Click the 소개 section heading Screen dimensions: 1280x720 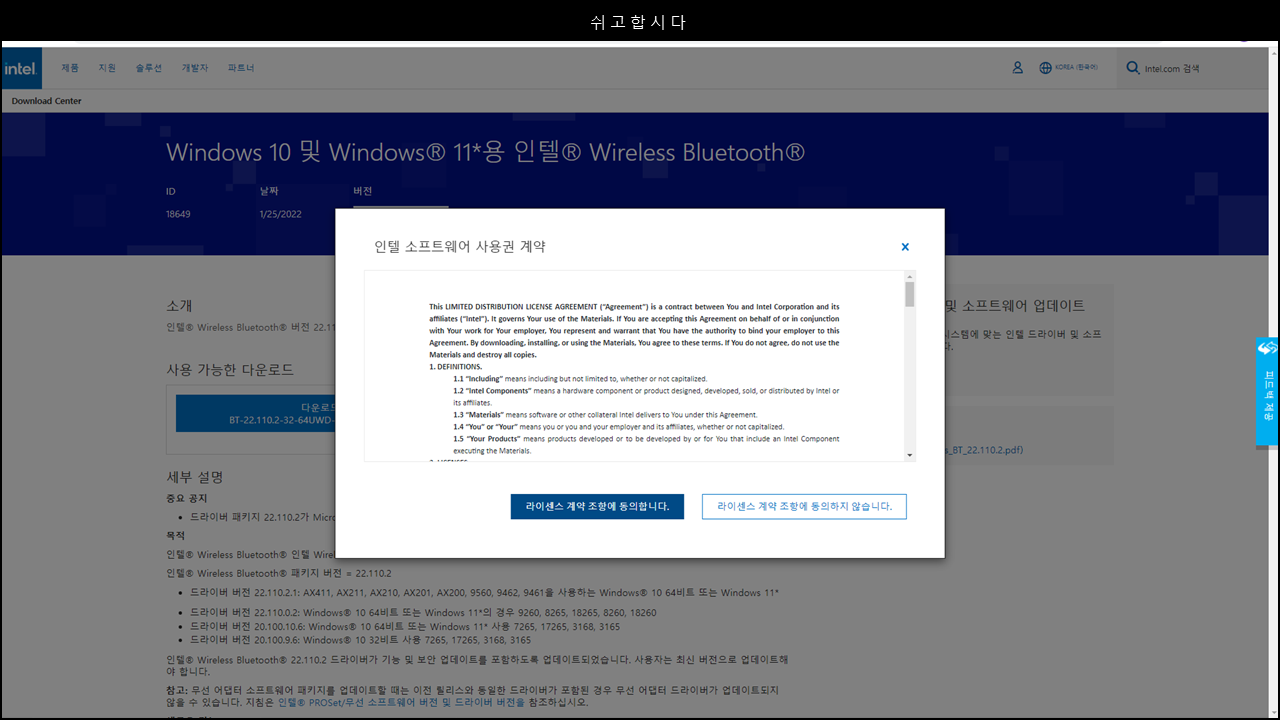[179, 306]
